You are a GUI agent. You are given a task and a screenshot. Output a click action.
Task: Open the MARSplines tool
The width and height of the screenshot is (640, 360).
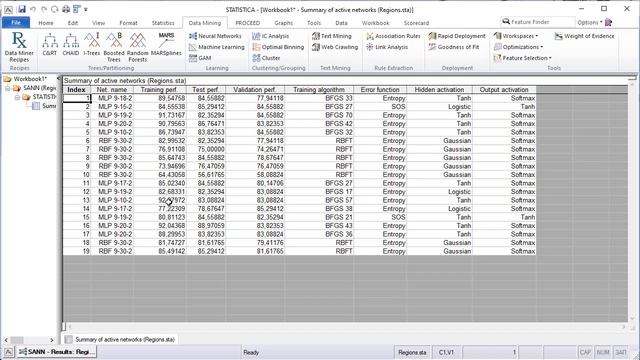point(166,44)
